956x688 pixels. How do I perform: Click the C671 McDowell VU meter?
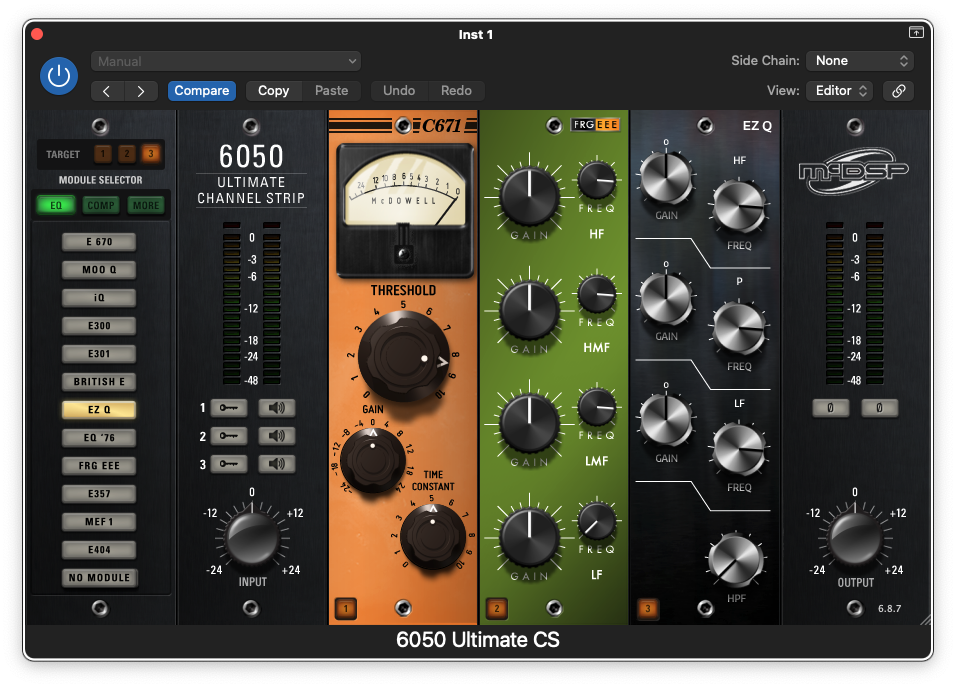coord(405,211)
